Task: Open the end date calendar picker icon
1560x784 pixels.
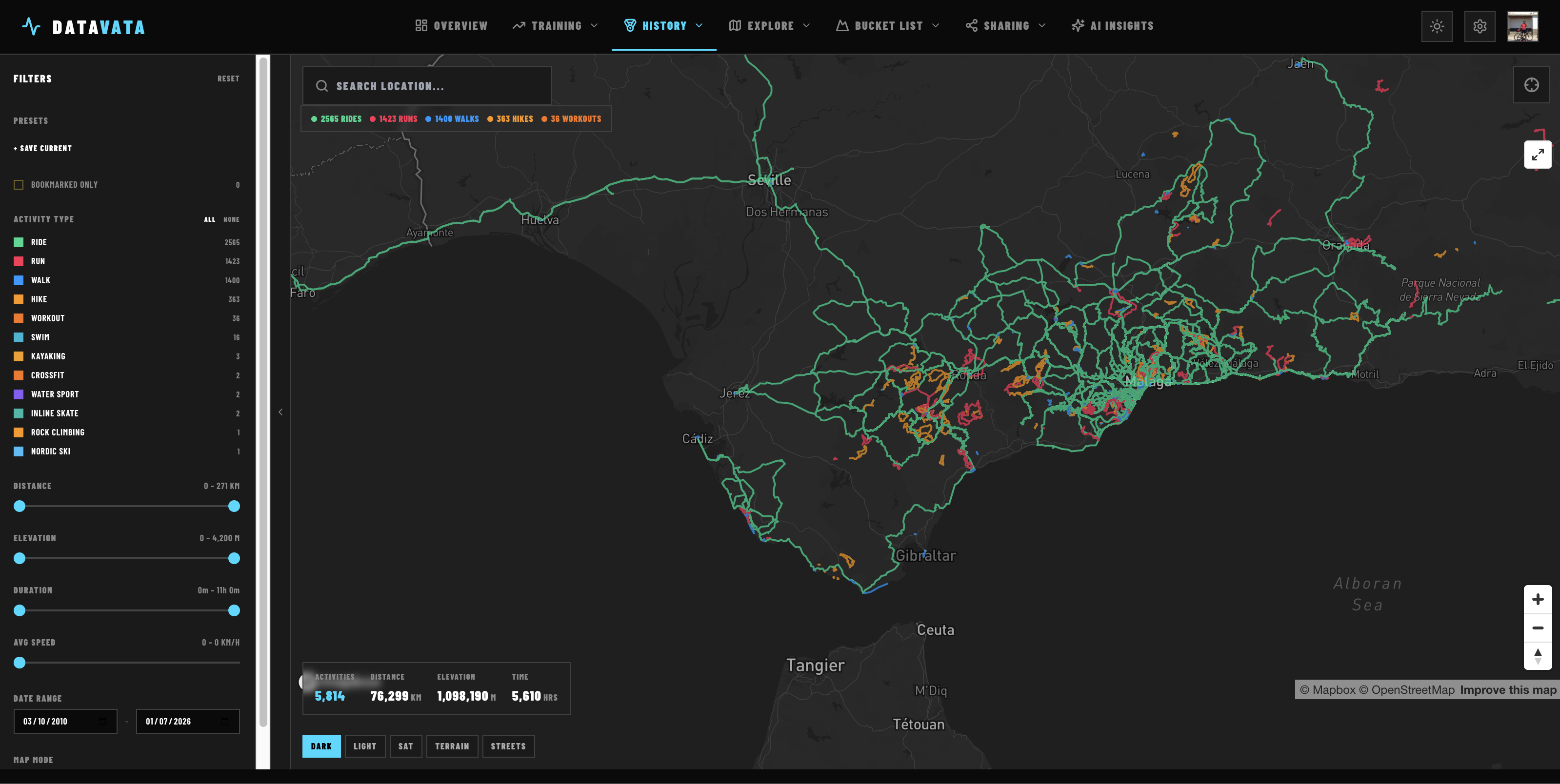Action: click(x=225, y=721)
